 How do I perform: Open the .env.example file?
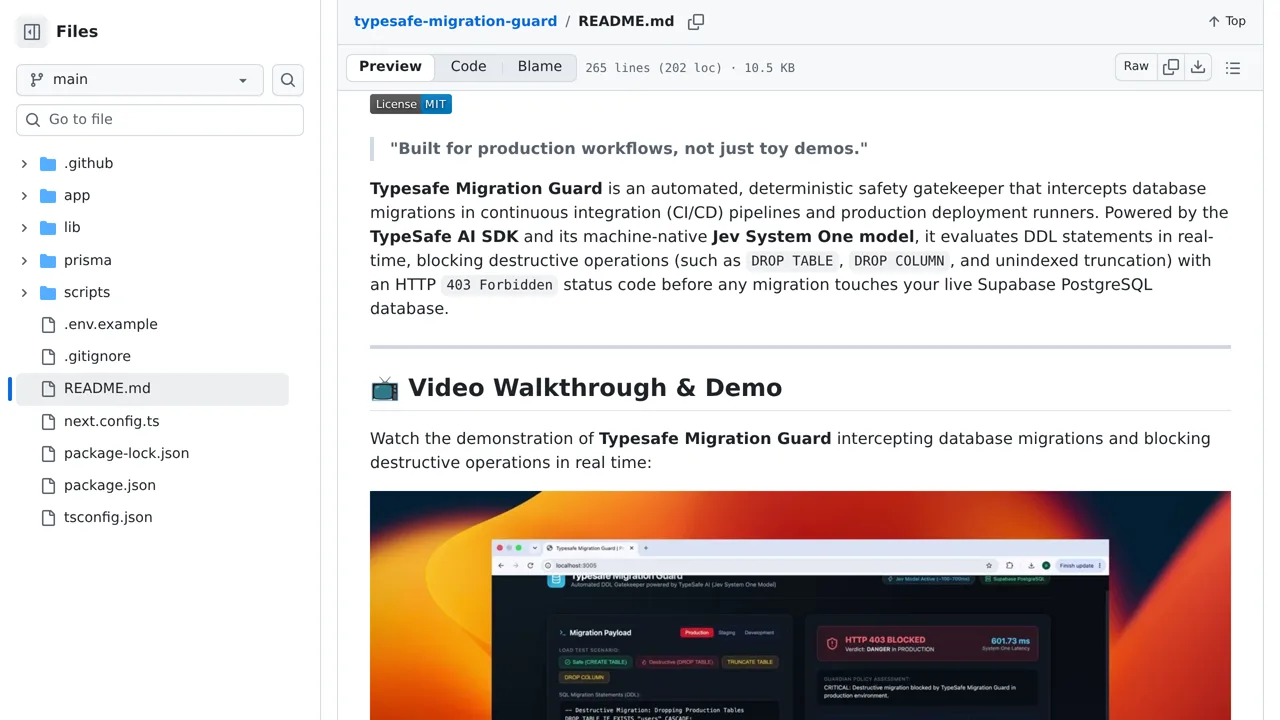tap(110, 324)
